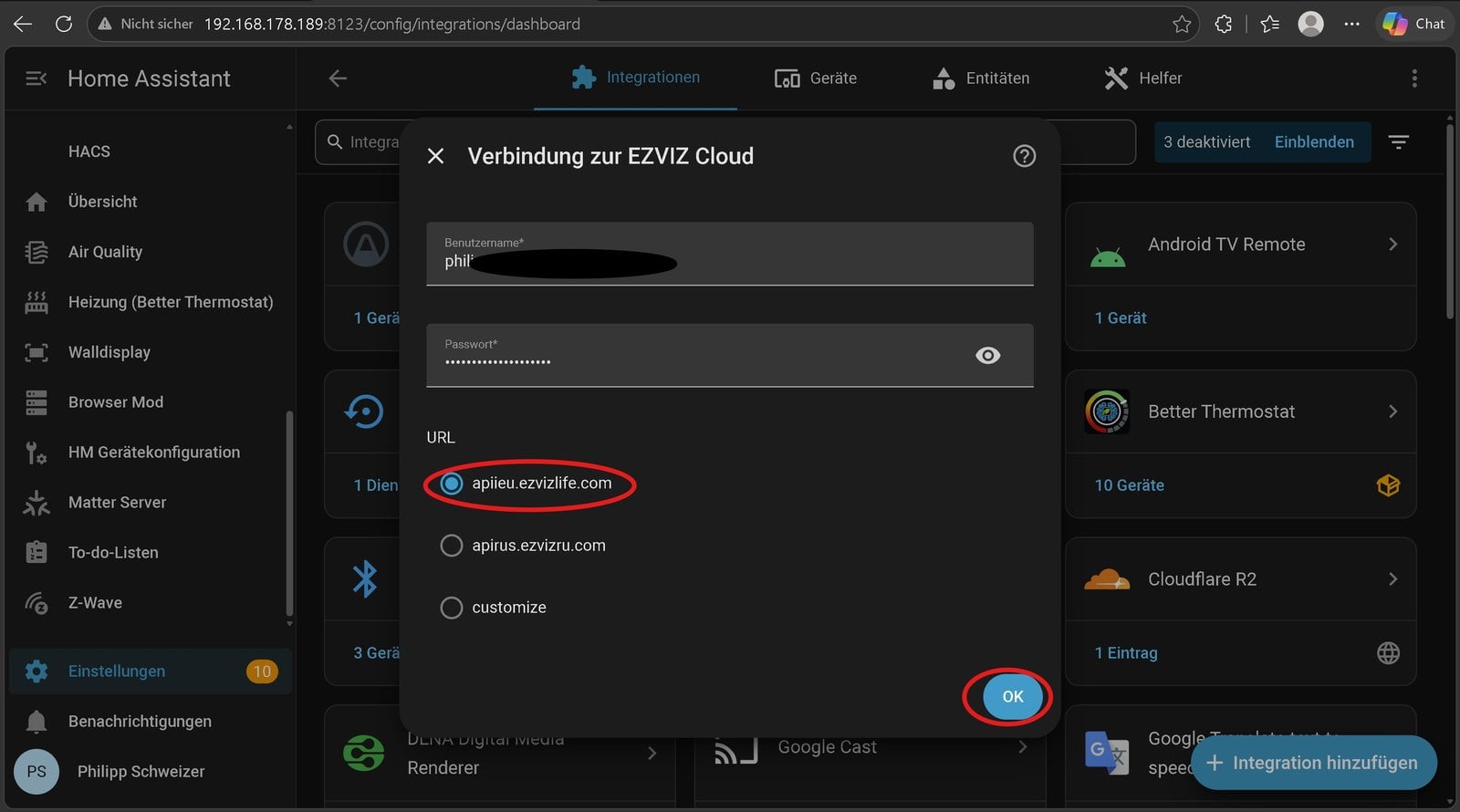Open the Home Assistant overflow three-dot menu
This screenshot has height=812, width=1460.
1414,78
